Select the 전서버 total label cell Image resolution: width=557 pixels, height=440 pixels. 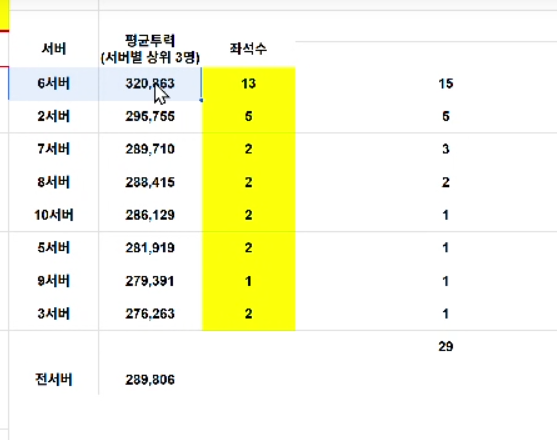(x=53, y=379)
